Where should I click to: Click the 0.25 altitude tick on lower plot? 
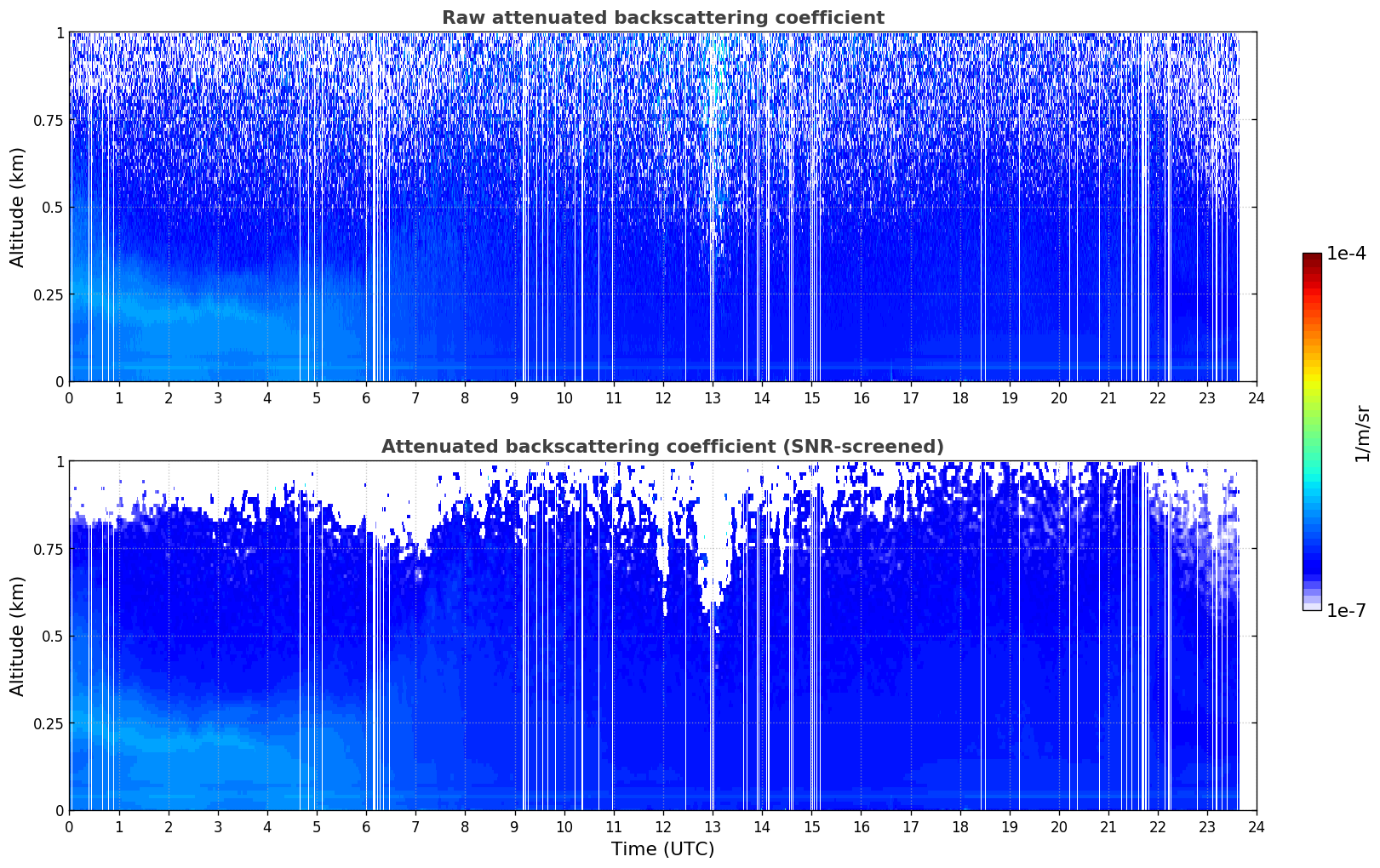click(x=48, y=723)
